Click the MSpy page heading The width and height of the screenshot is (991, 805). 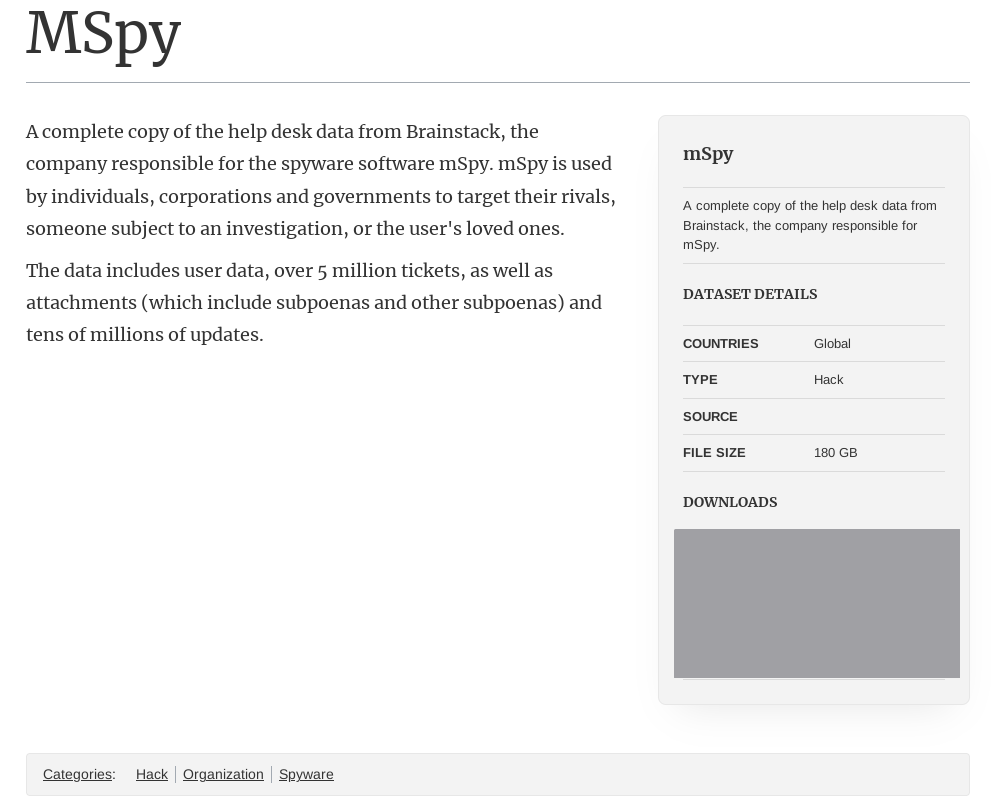(x=104, y=35)
